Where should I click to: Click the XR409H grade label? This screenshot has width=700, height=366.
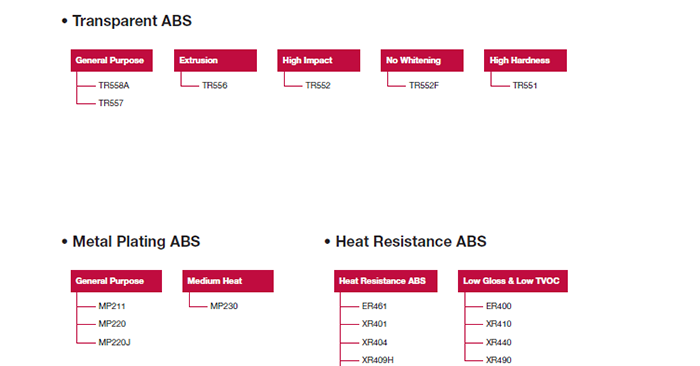[x=378, y=360]
